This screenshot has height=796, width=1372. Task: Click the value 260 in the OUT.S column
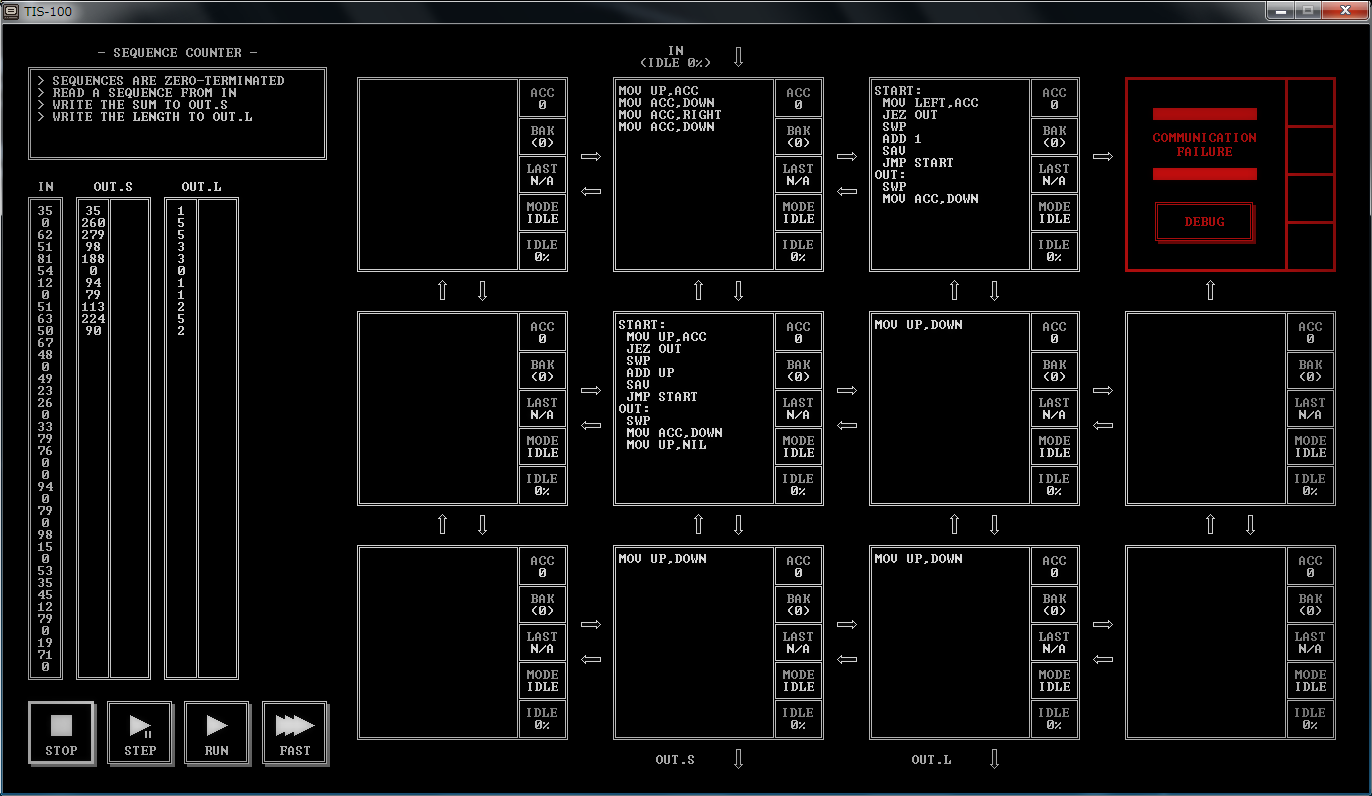93,224
